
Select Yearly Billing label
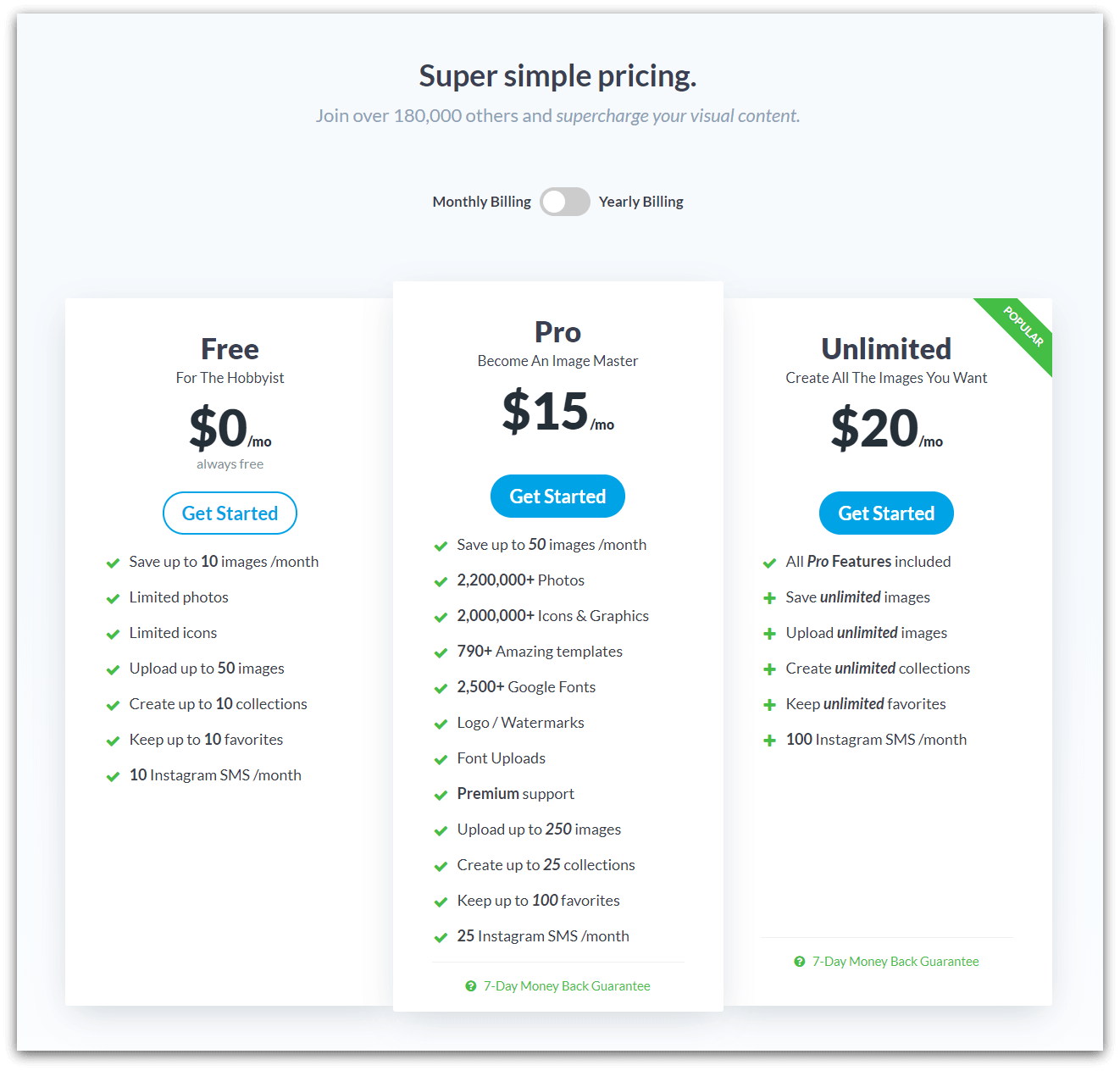coord(640,202)
